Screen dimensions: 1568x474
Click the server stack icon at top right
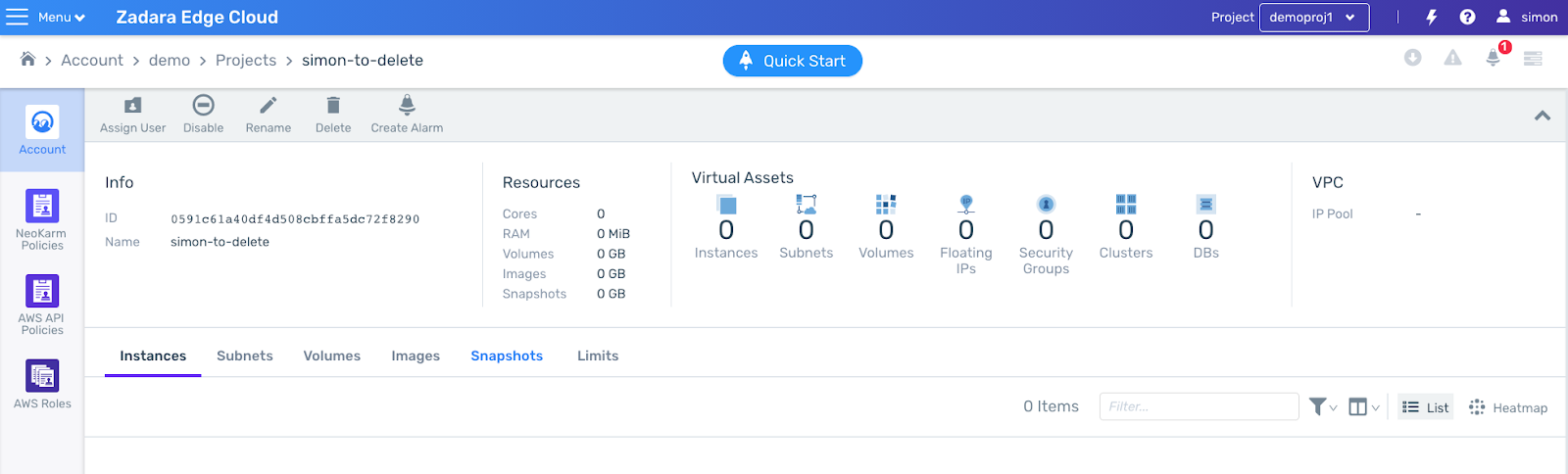1534,59
